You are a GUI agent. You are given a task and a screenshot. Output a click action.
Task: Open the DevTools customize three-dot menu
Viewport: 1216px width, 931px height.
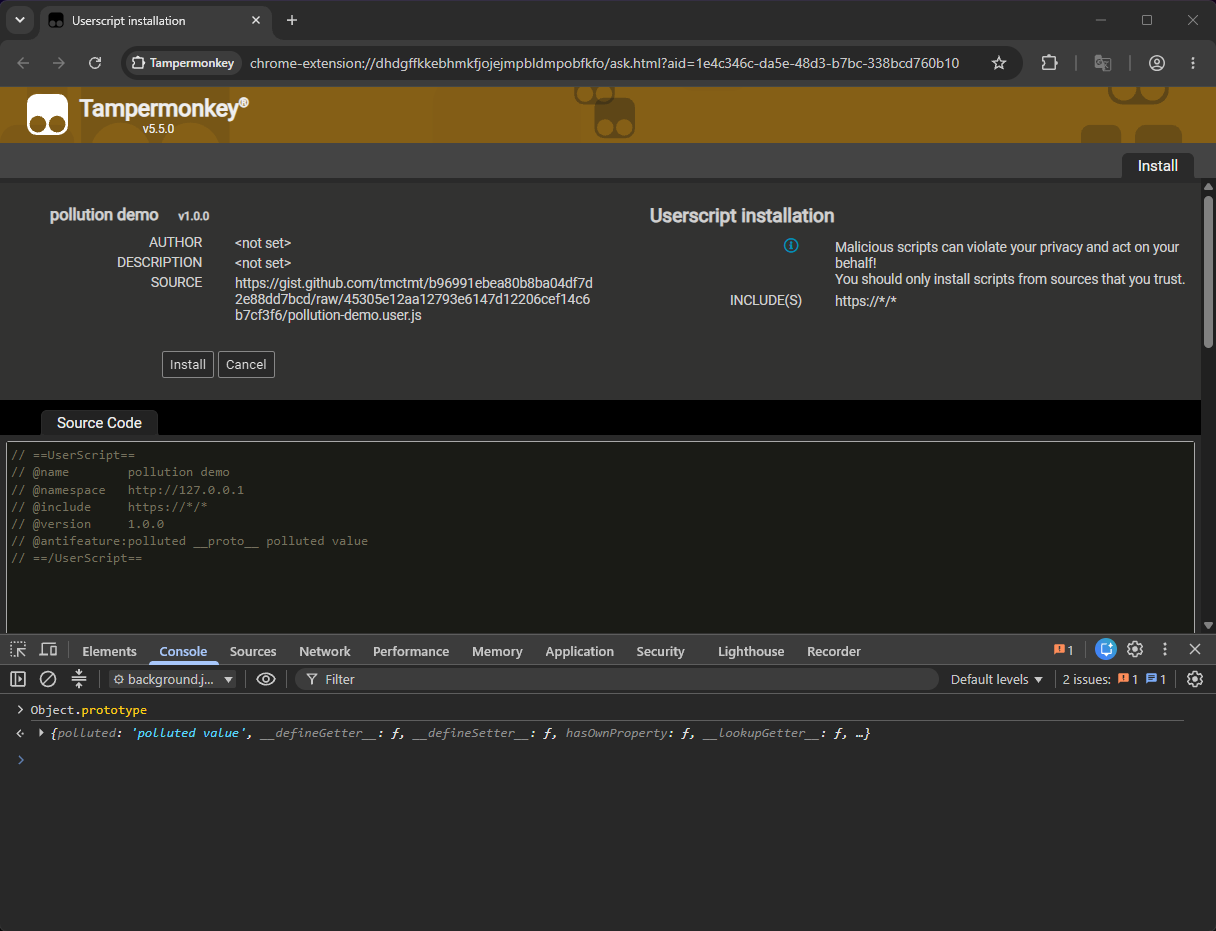coord(1165,650)
